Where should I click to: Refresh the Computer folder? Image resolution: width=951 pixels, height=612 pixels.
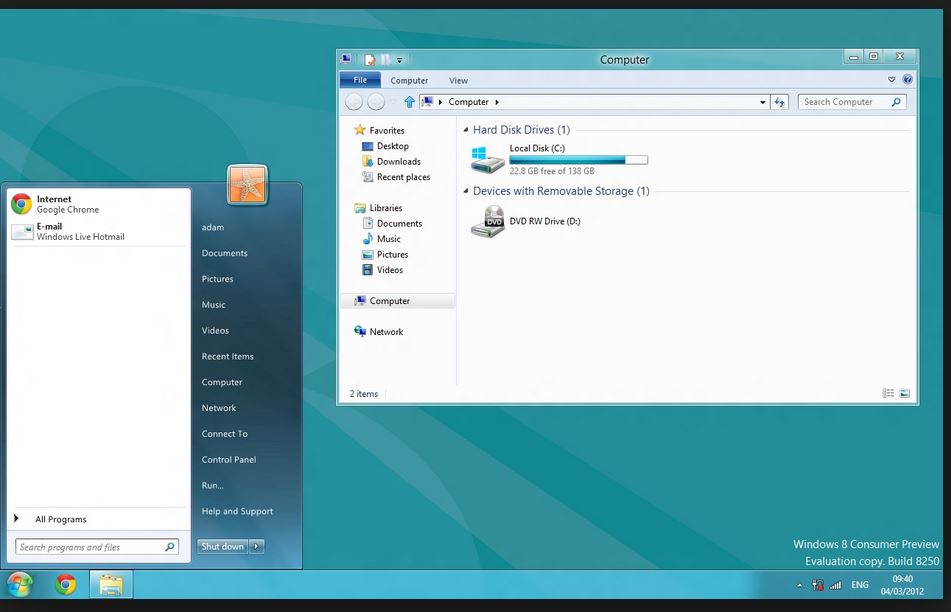pyautogui.click(x=779, y=103)
